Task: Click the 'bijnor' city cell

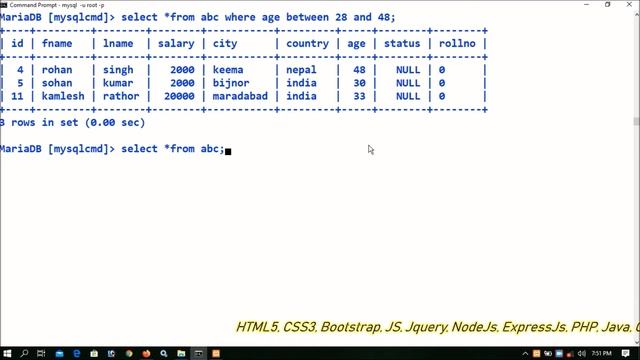Action: pyautogui.click(x=231, y=83)
